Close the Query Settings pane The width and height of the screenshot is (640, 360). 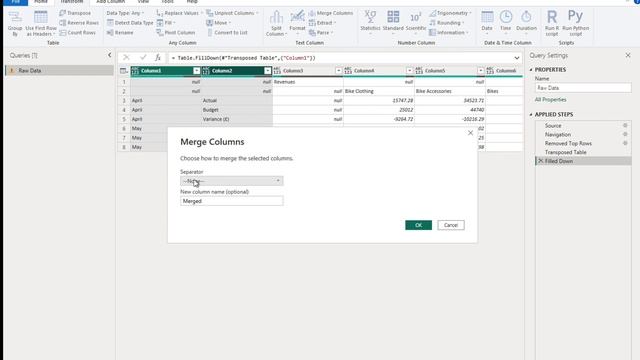point(628,55)
